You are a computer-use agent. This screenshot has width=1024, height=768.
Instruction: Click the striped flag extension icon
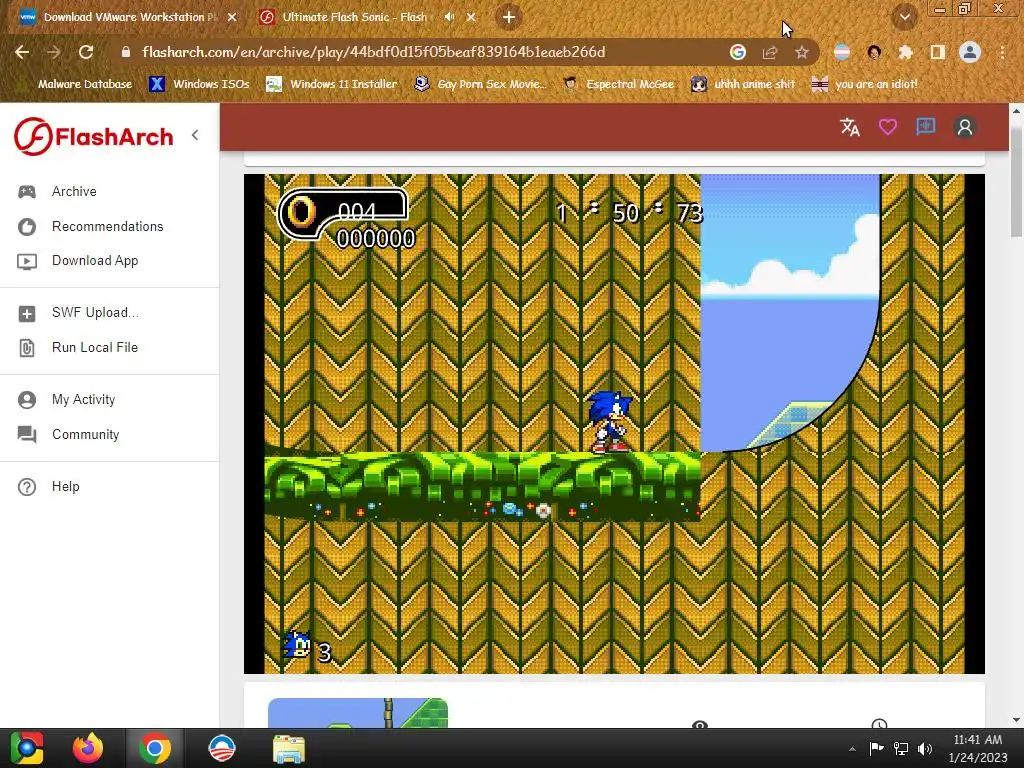[842, 52]
